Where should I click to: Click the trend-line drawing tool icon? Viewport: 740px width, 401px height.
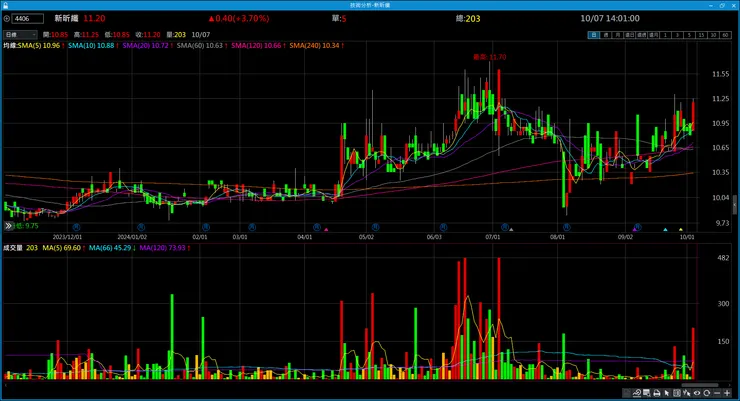(637, 393)
